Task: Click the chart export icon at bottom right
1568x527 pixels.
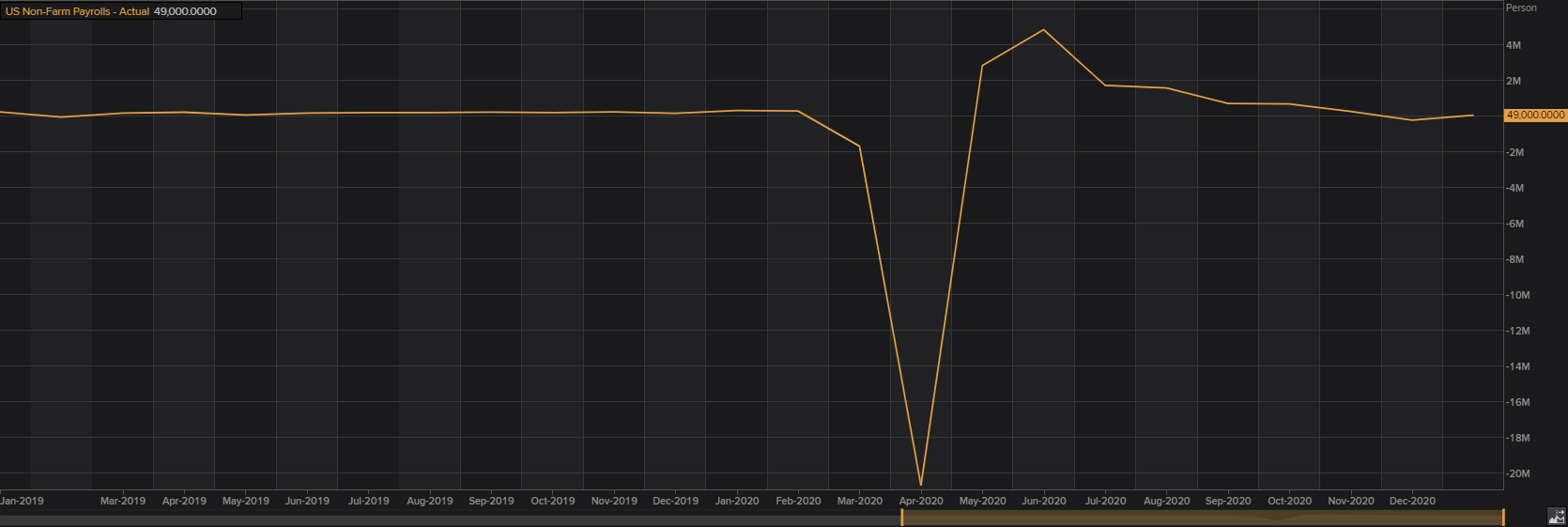Action: click(x=1557, y=516)
